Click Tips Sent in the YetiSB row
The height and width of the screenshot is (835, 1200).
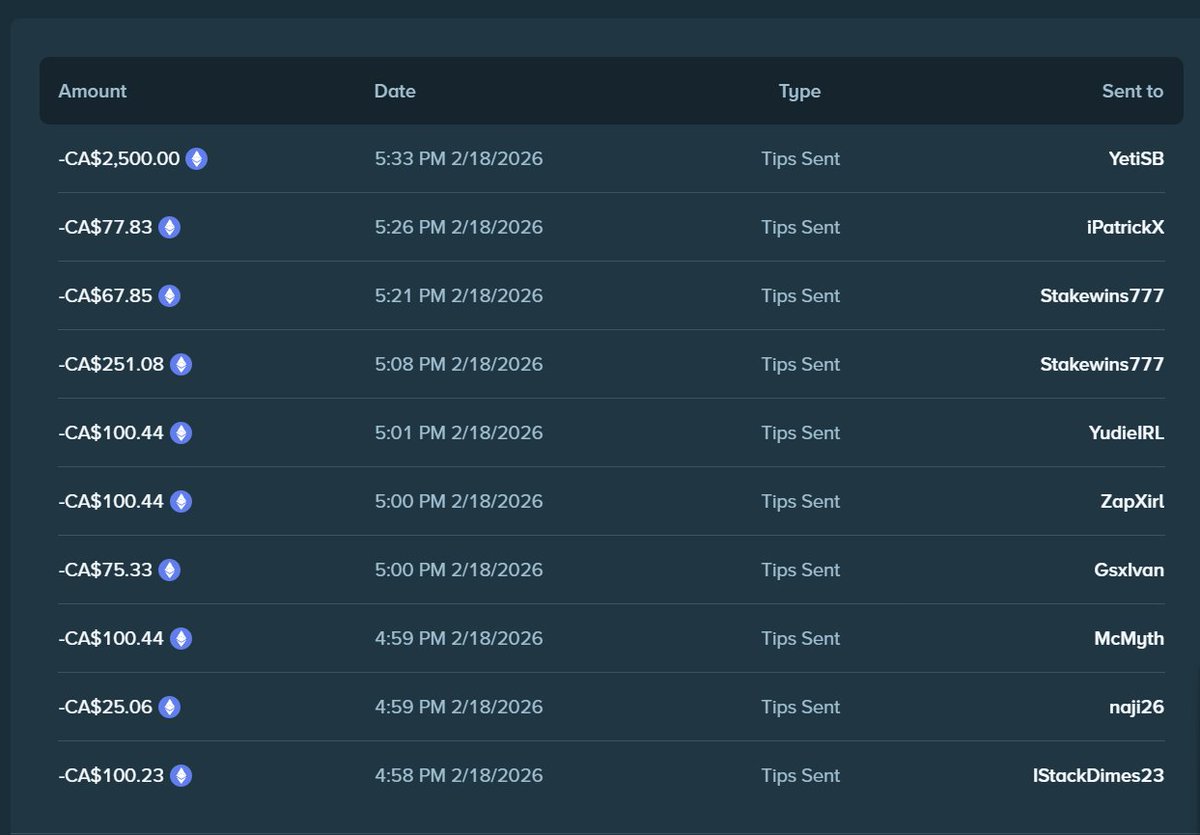coord(801,159)
